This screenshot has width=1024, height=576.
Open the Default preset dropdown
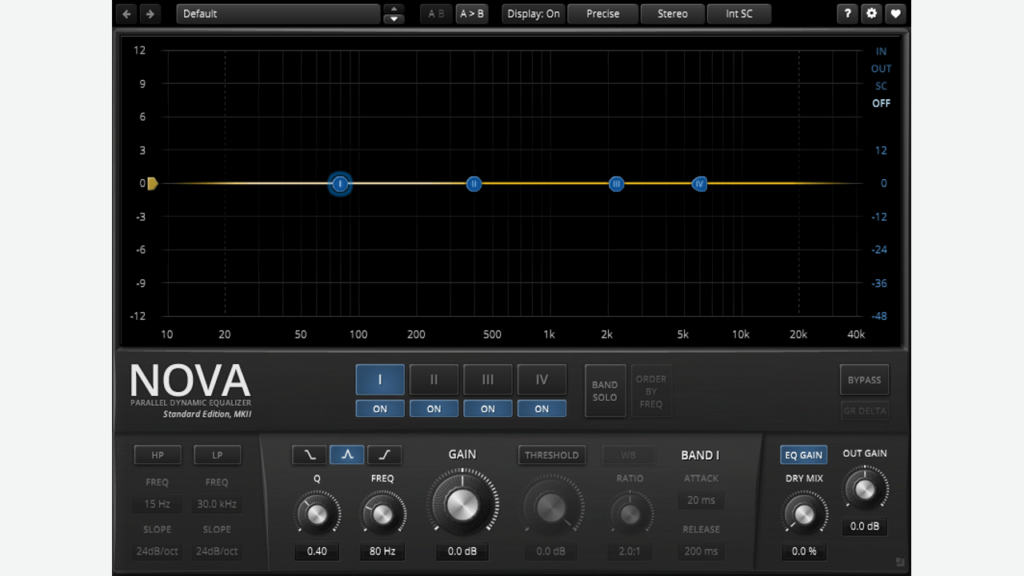click(277, 13)
